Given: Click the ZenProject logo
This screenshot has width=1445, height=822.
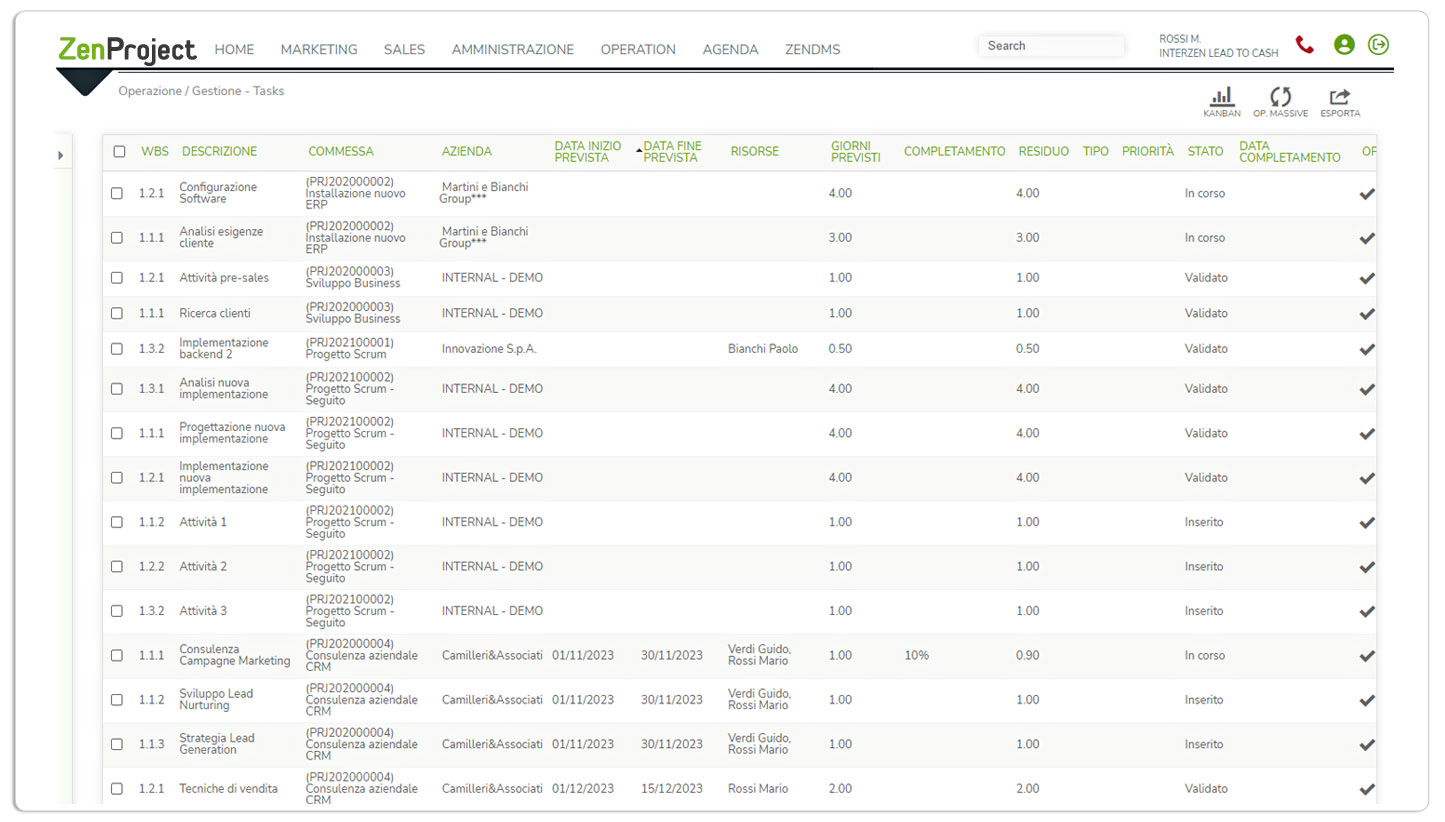Looking at the screenshot, I should 127,48.
